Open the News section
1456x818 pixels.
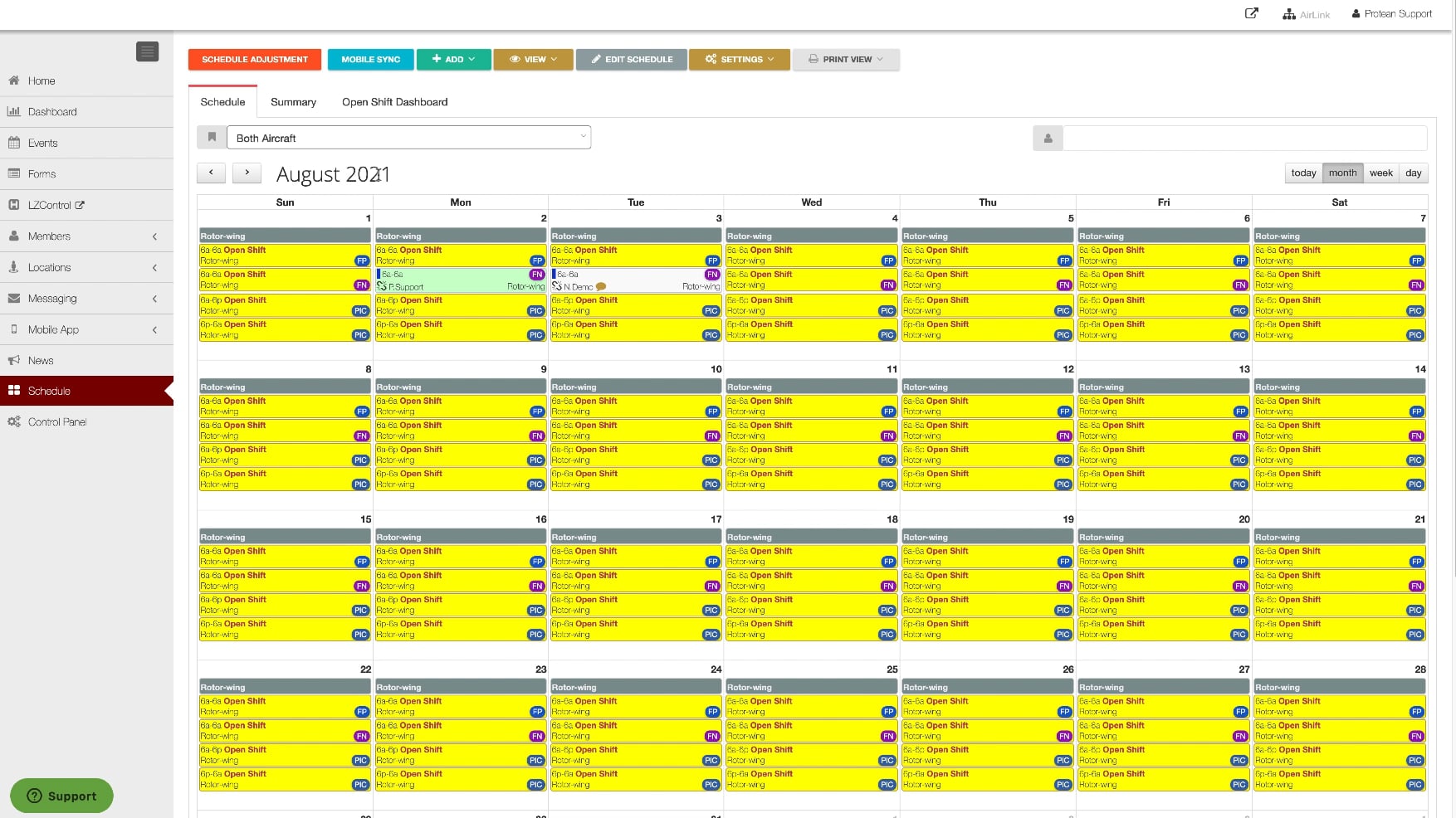(x=38, y=360)
